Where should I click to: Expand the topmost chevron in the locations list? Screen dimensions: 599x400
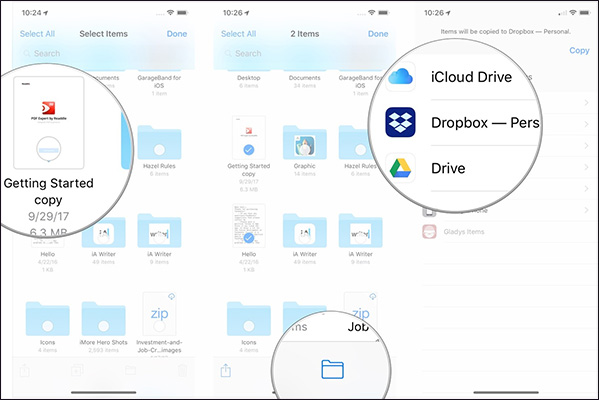pyautogui.click(x=586, y=102)
